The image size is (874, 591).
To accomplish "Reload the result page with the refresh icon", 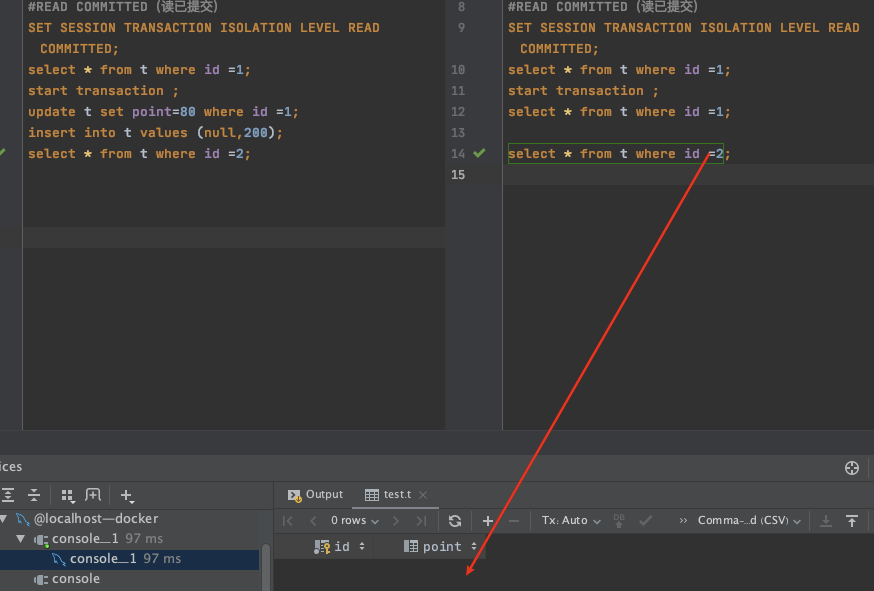I will pyautogui.click(x=455, y=521).
